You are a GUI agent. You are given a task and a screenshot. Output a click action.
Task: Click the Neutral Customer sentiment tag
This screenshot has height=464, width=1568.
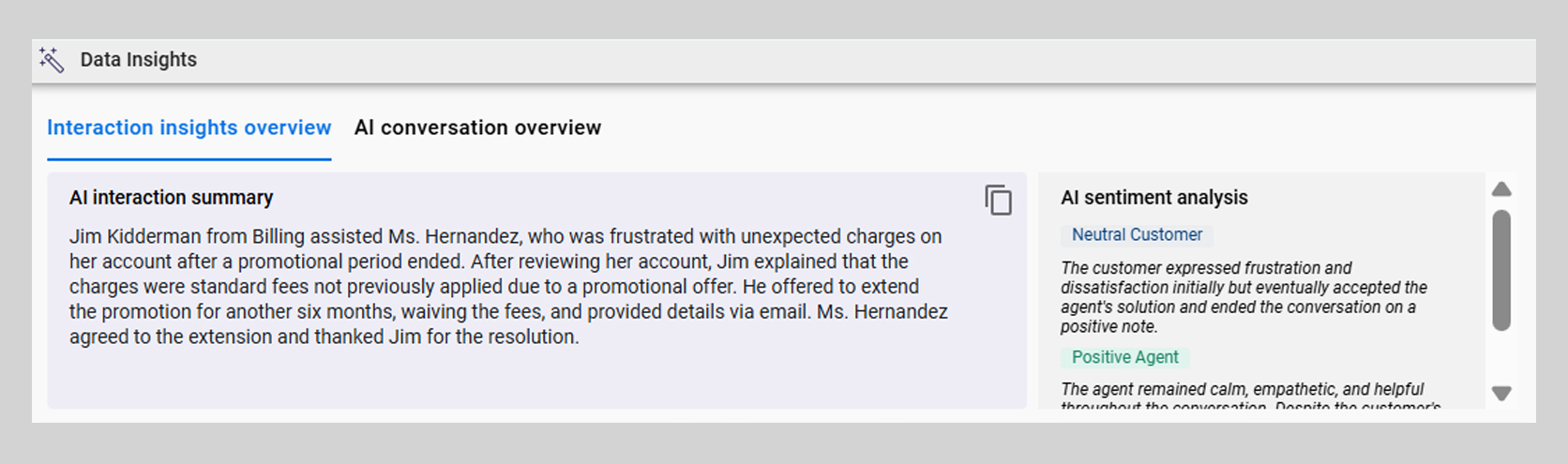click(1137, 234)
